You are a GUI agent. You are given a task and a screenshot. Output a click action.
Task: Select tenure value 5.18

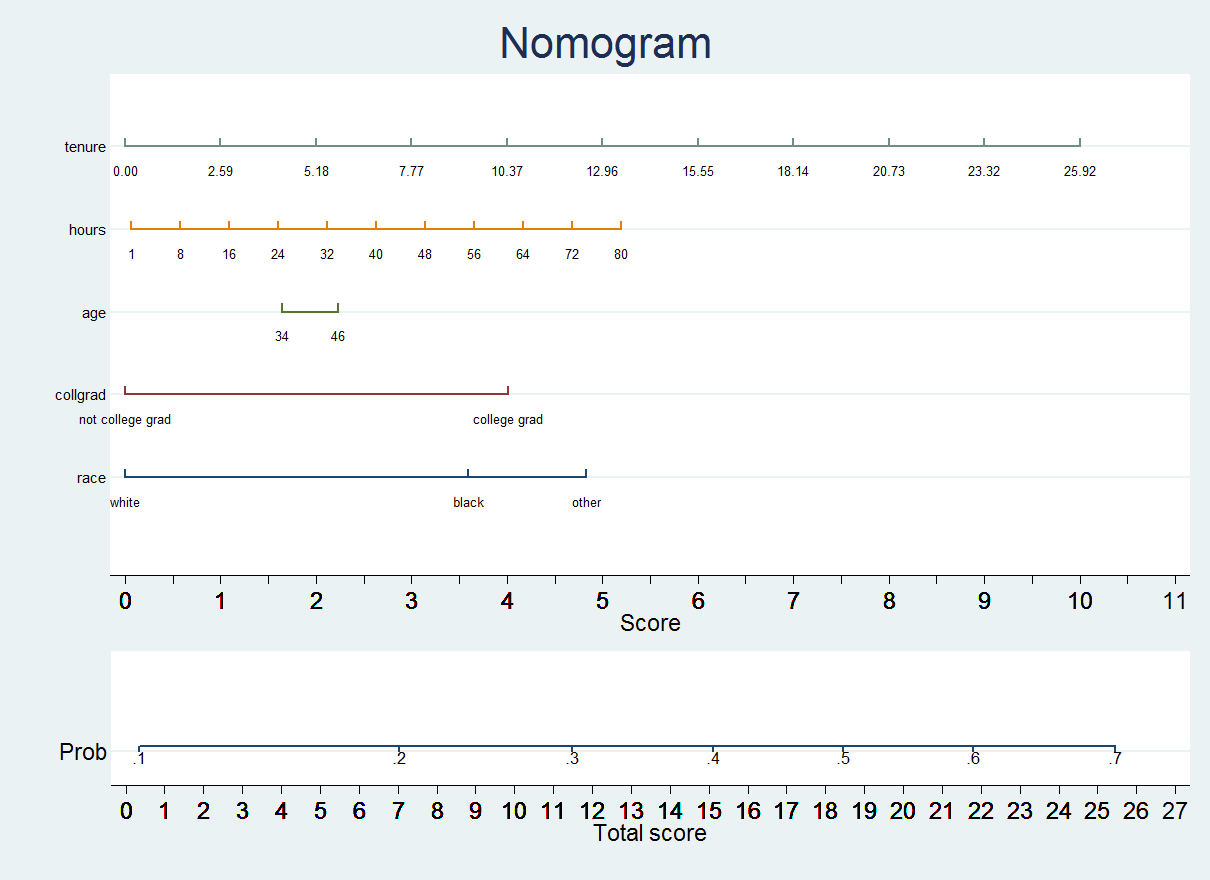[x=316, y=172]
